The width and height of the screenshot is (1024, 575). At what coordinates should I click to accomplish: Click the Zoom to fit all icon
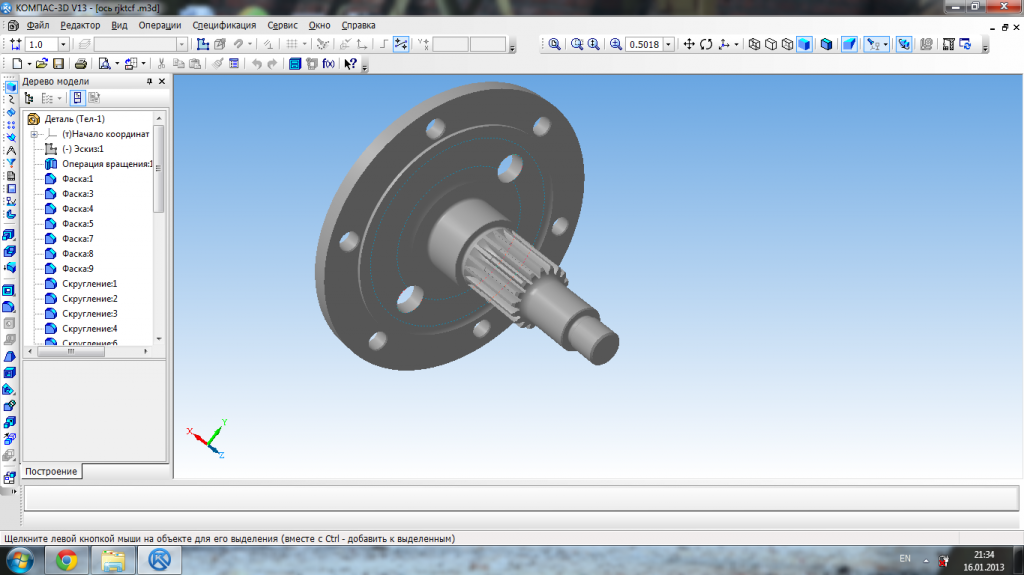tap(554, 44)
